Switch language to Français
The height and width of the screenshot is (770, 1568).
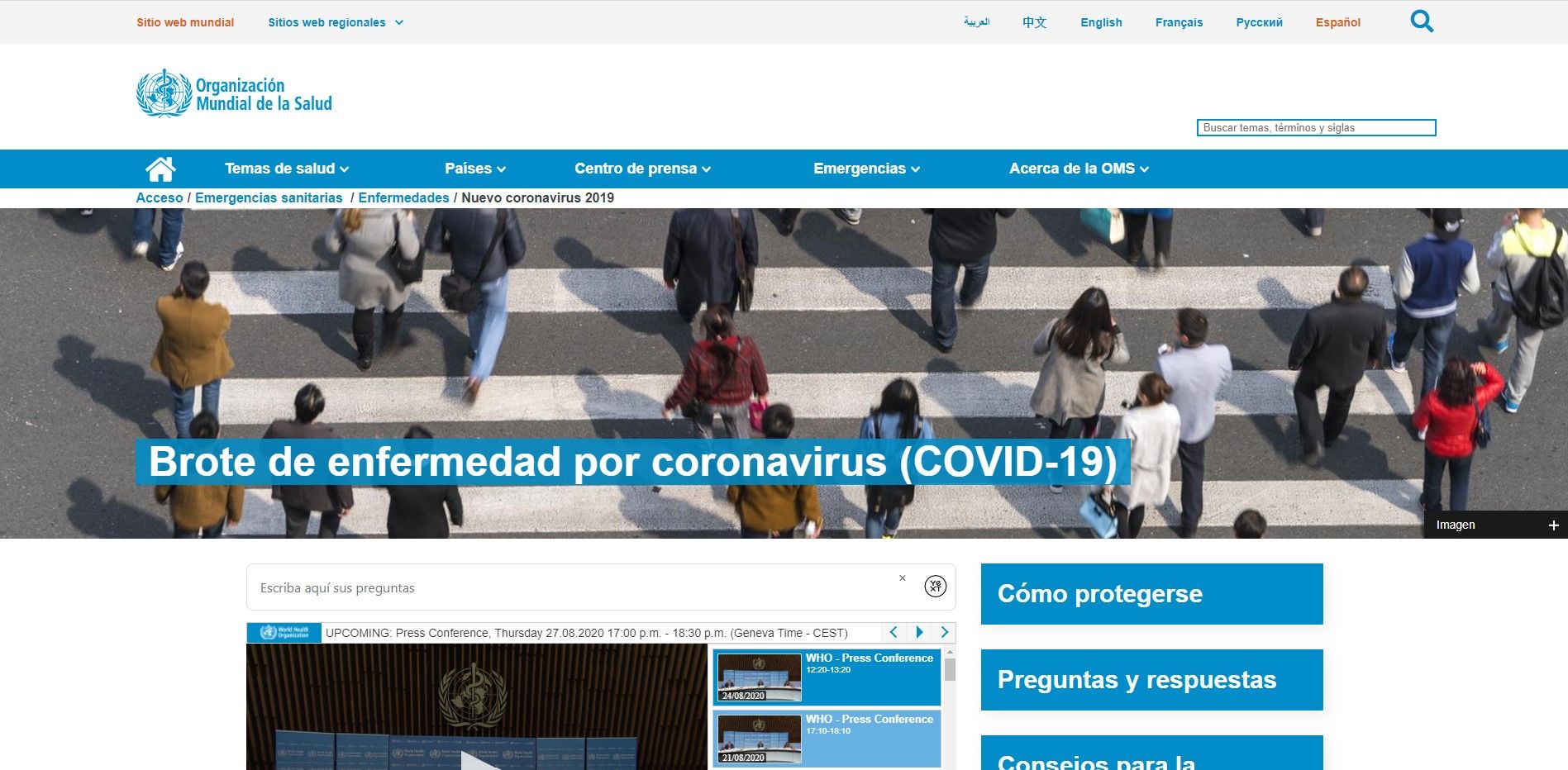(x=1179, y=22)
